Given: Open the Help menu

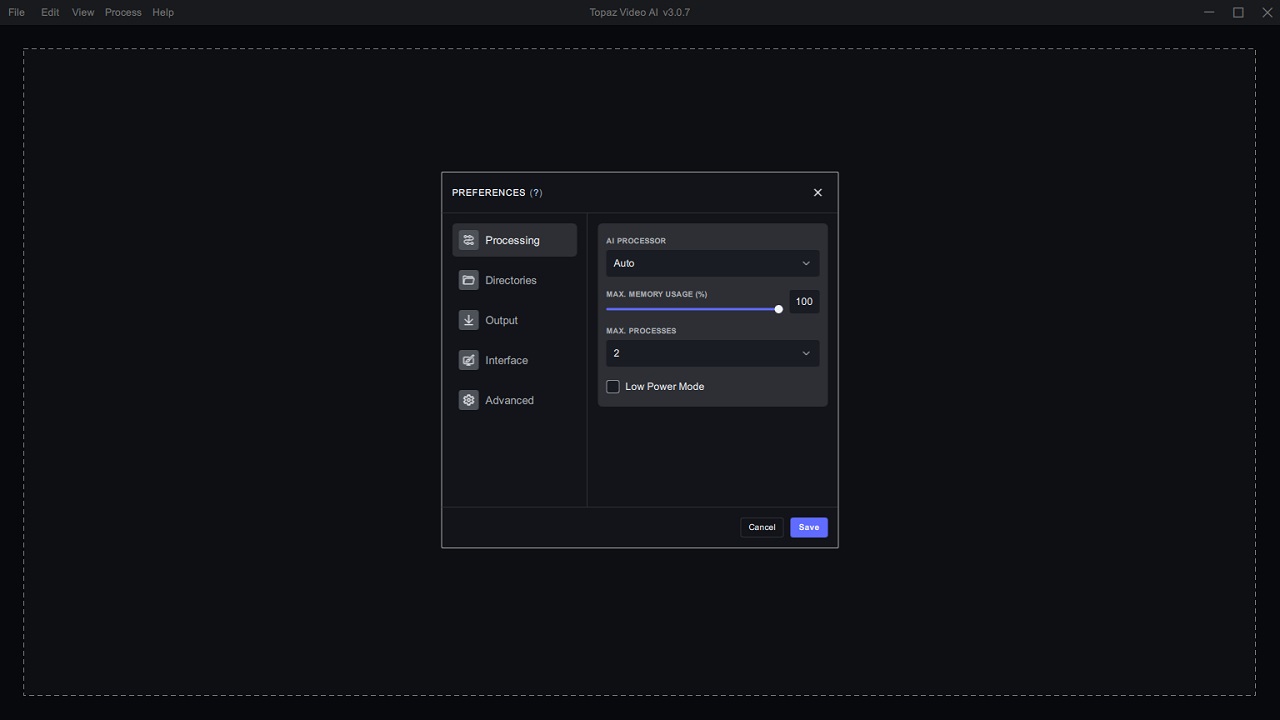Looking at the screenshot, I should coord(163,12).
